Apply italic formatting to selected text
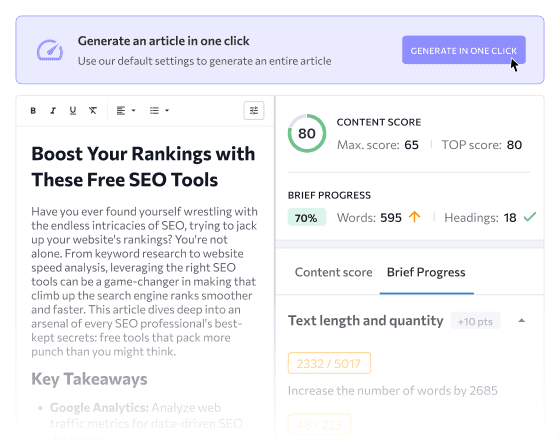Image resolution: width=560 pixels, height=444 pixels. click(x=53, y=111)
